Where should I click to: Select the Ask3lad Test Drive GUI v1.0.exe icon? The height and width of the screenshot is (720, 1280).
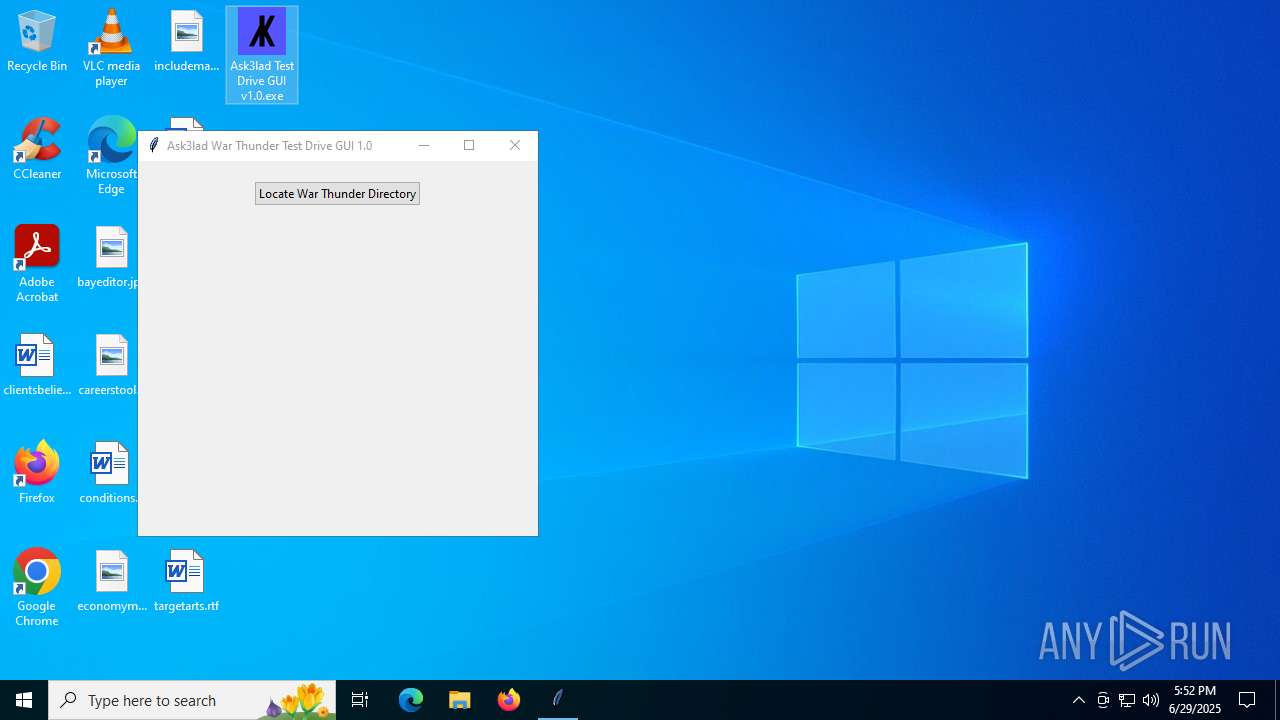point(262,55)
